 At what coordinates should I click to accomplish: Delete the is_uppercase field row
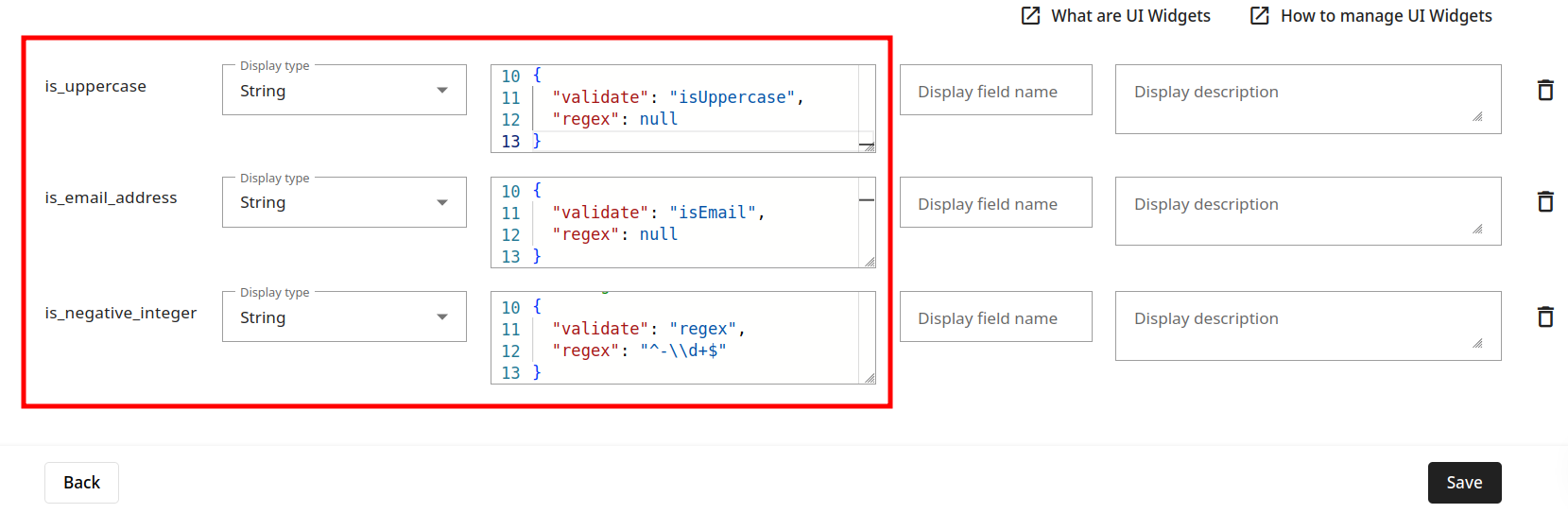1545,90
